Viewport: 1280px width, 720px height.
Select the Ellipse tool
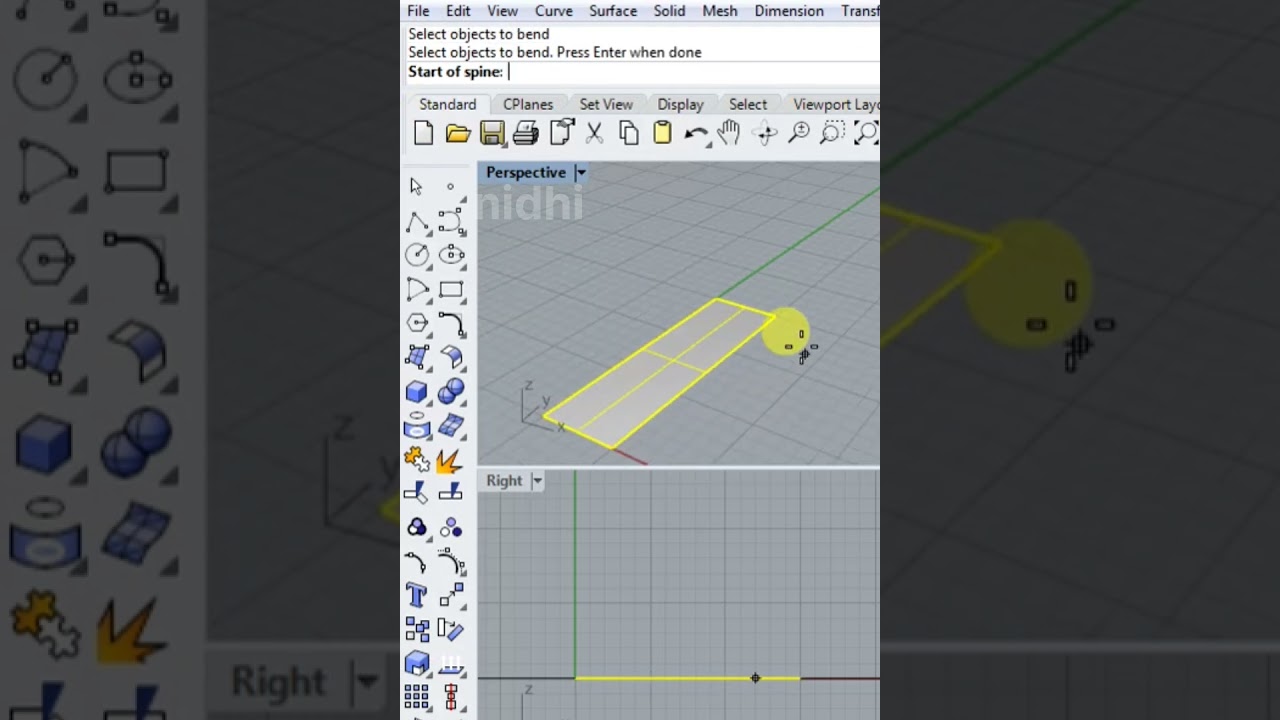tap(451, 255)
